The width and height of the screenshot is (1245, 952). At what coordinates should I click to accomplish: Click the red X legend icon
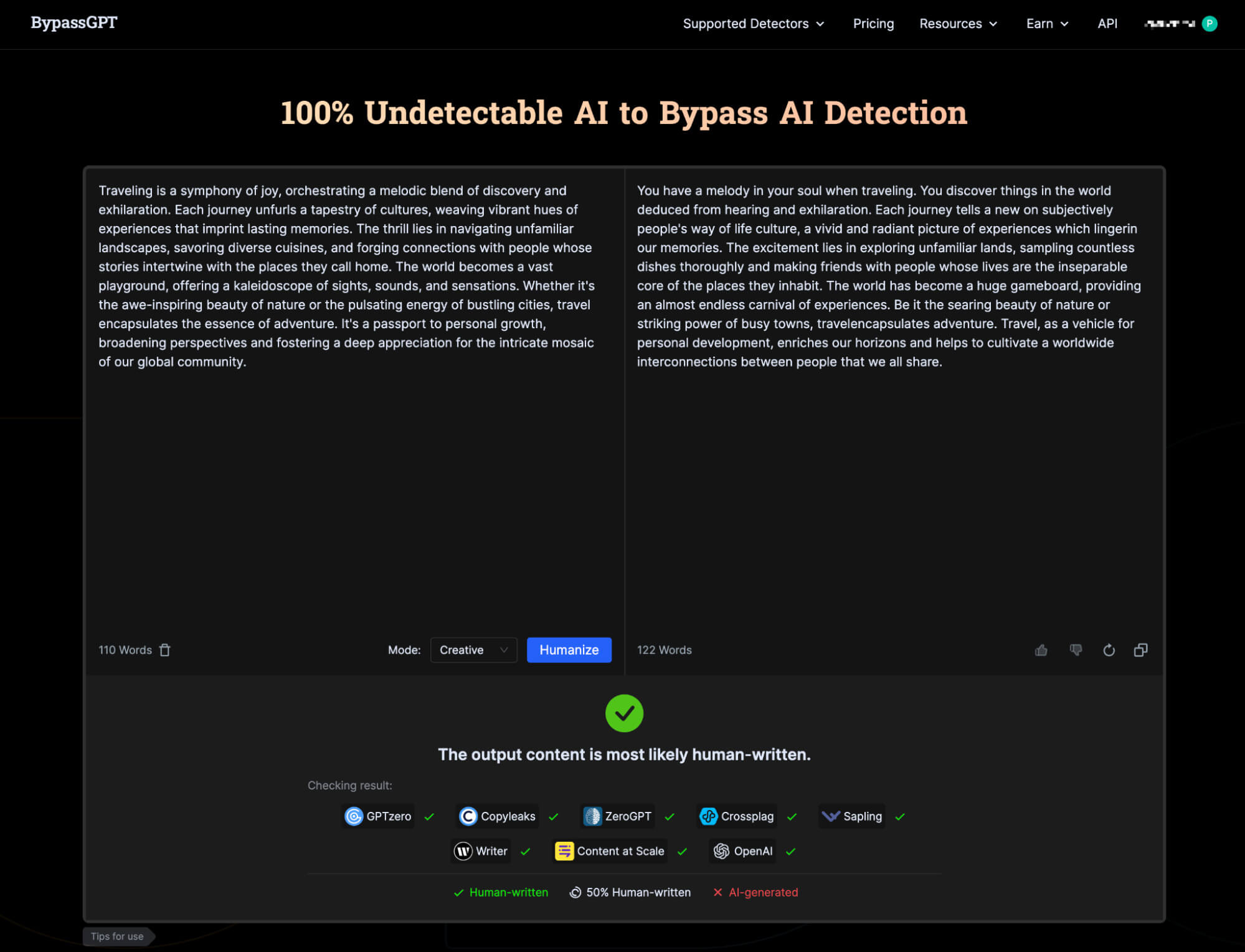point(717,892)
